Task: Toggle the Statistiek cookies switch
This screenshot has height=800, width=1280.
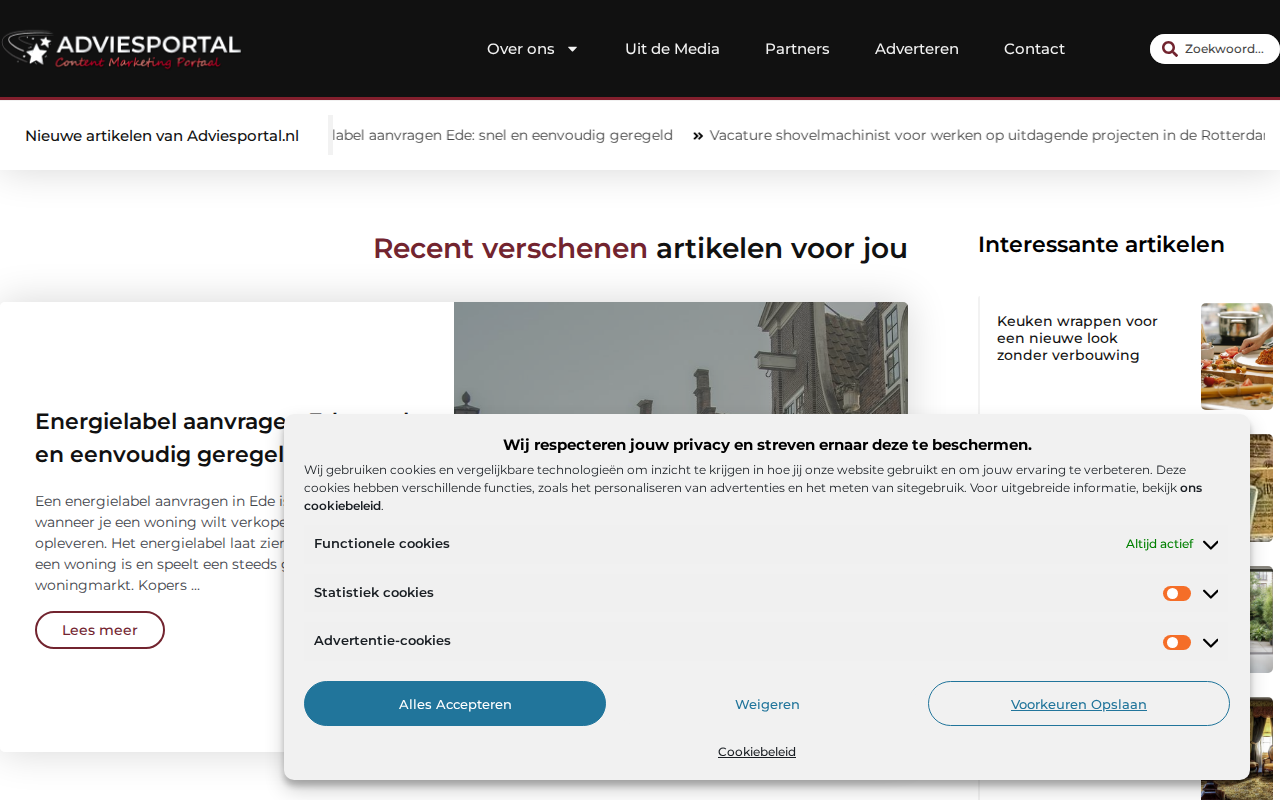Action: pyautogui.click(x=1177, y=594)
